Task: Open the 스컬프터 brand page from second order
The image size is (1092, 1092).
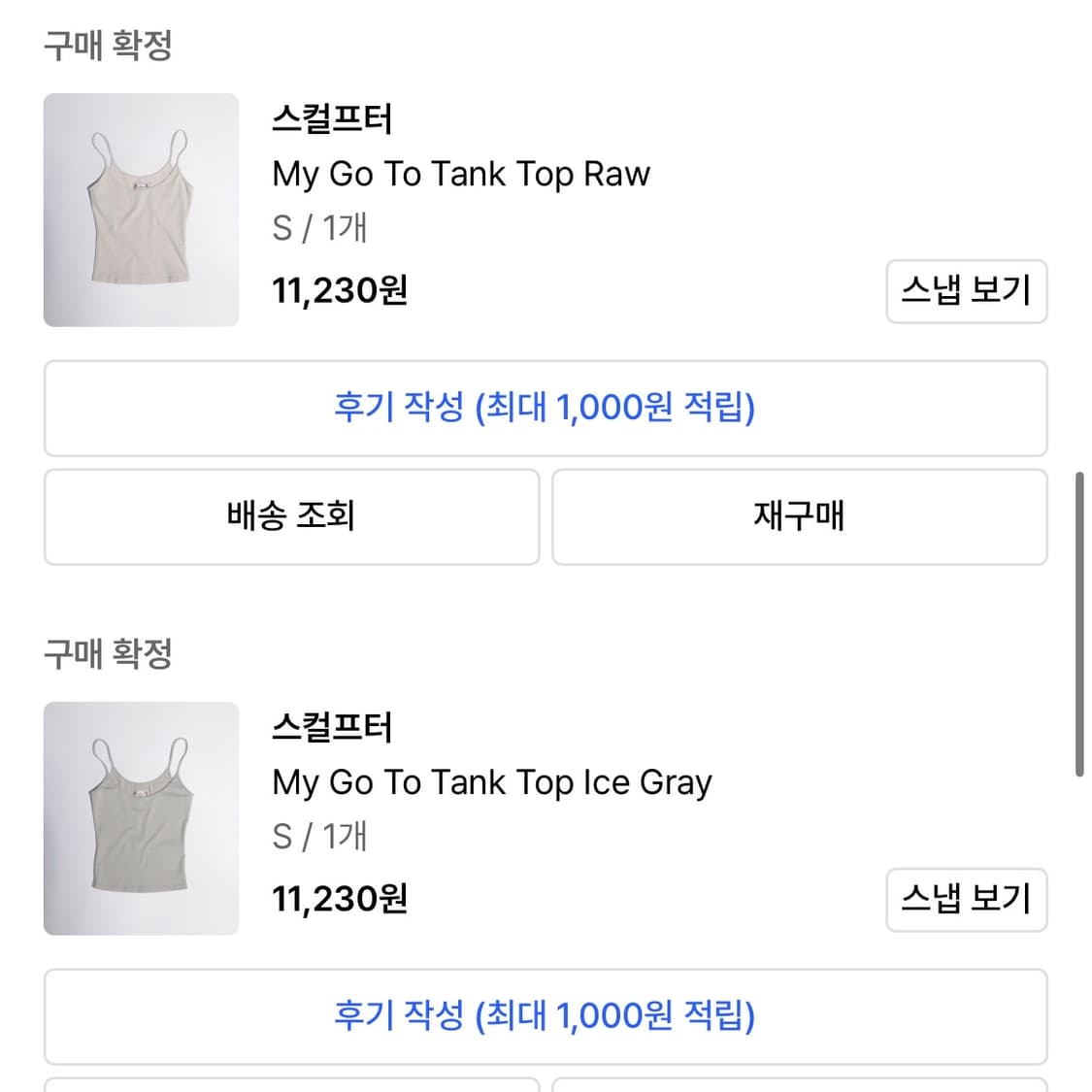Action: click(x=331, y=726)
